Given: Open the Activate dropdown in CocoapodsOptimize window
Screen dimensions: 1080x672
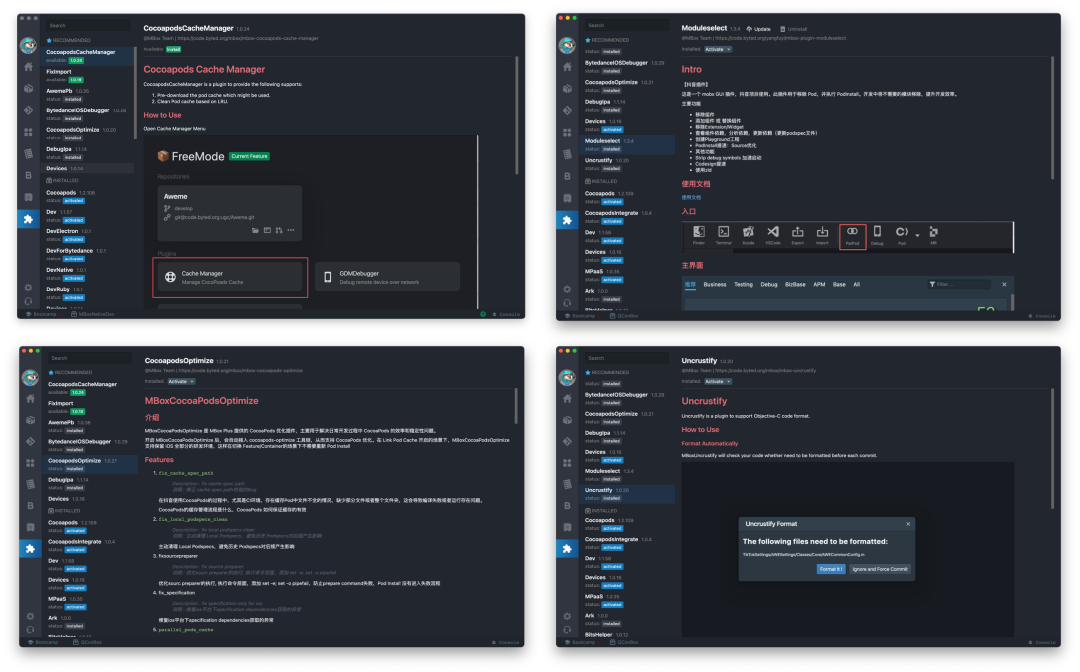Looking at the screenshot, I should pyautogui.click(x=182, y=381).
